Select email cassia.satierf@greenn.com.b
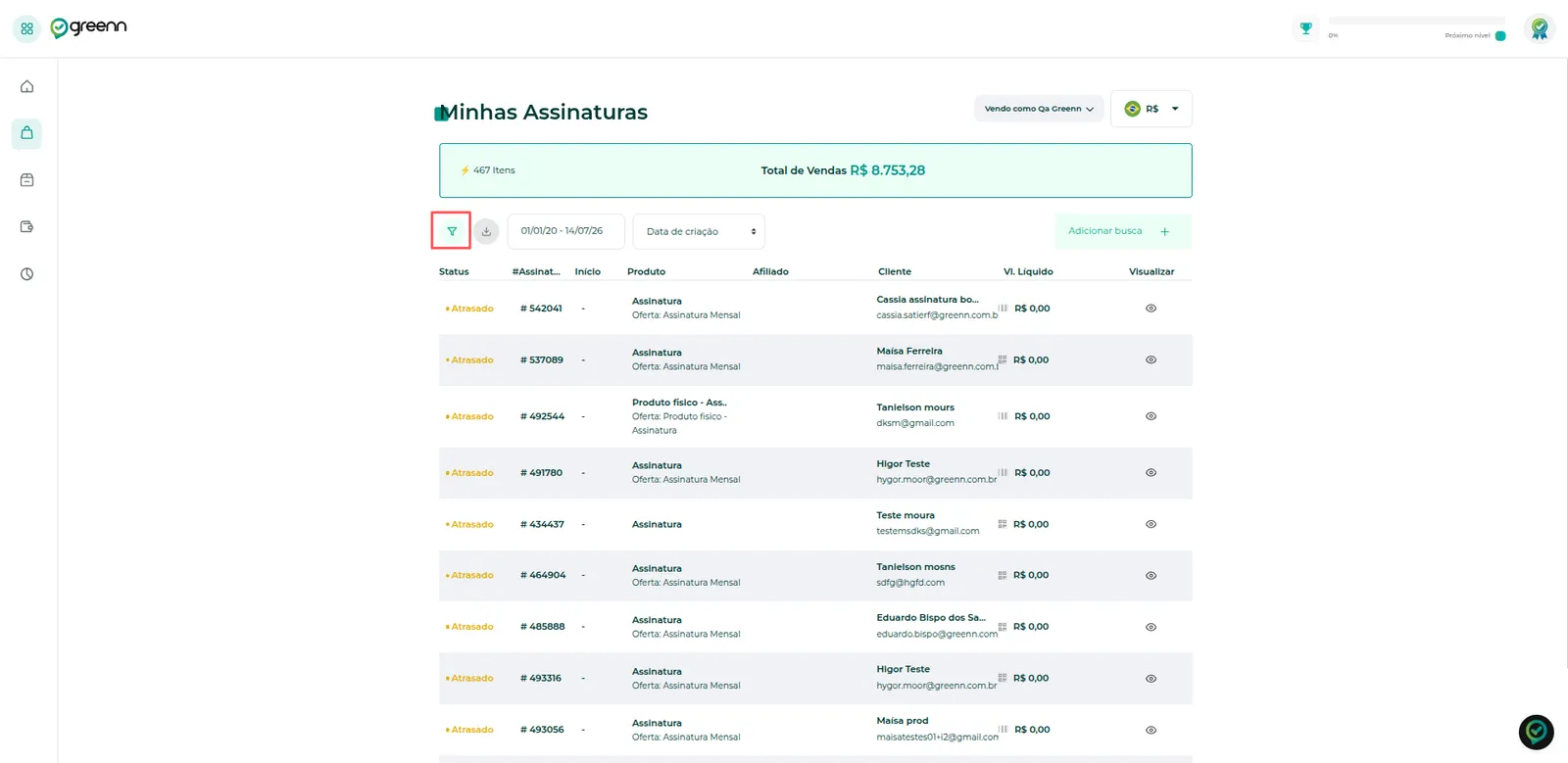This screenshot has width=1568, height=763. click(x=937, y=315)
